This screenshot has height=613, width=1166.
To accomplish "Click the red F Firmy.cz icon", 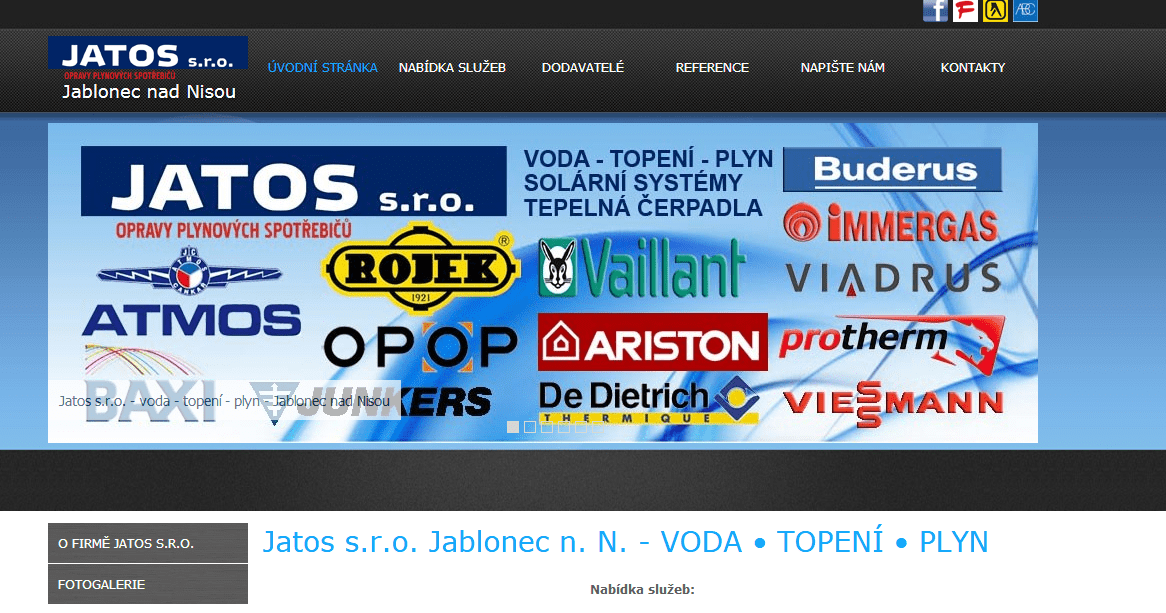I will pos(965,10).
